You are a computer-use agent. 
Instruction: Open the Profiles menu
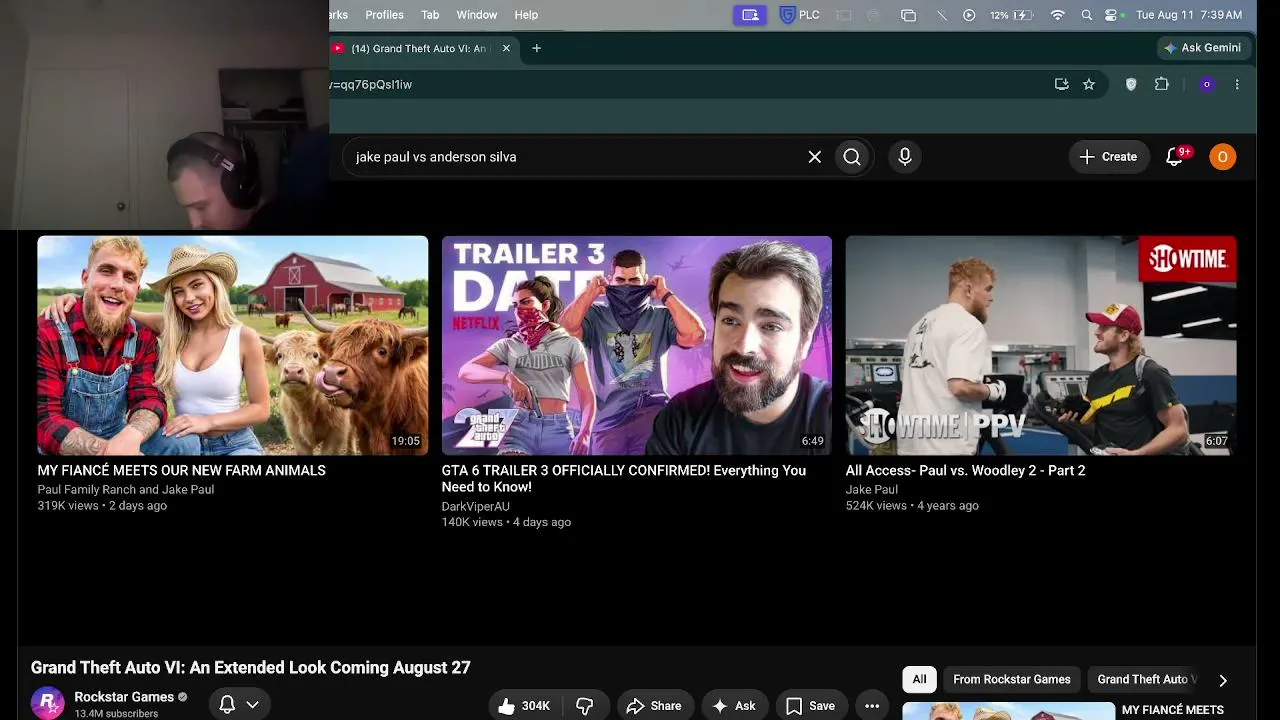point(384,15)
